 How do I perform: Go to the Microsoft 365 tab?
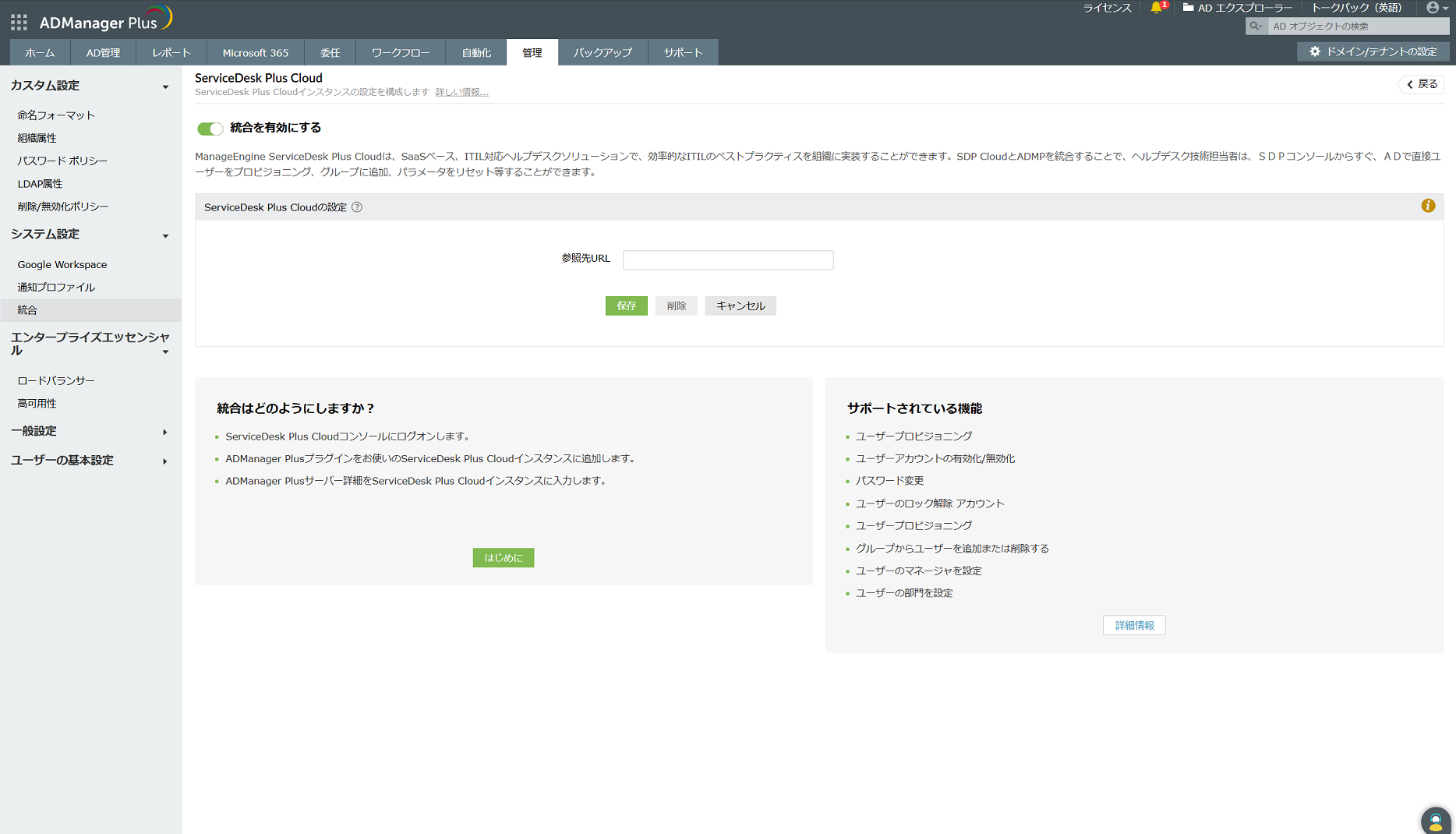[x=256, y=52]
